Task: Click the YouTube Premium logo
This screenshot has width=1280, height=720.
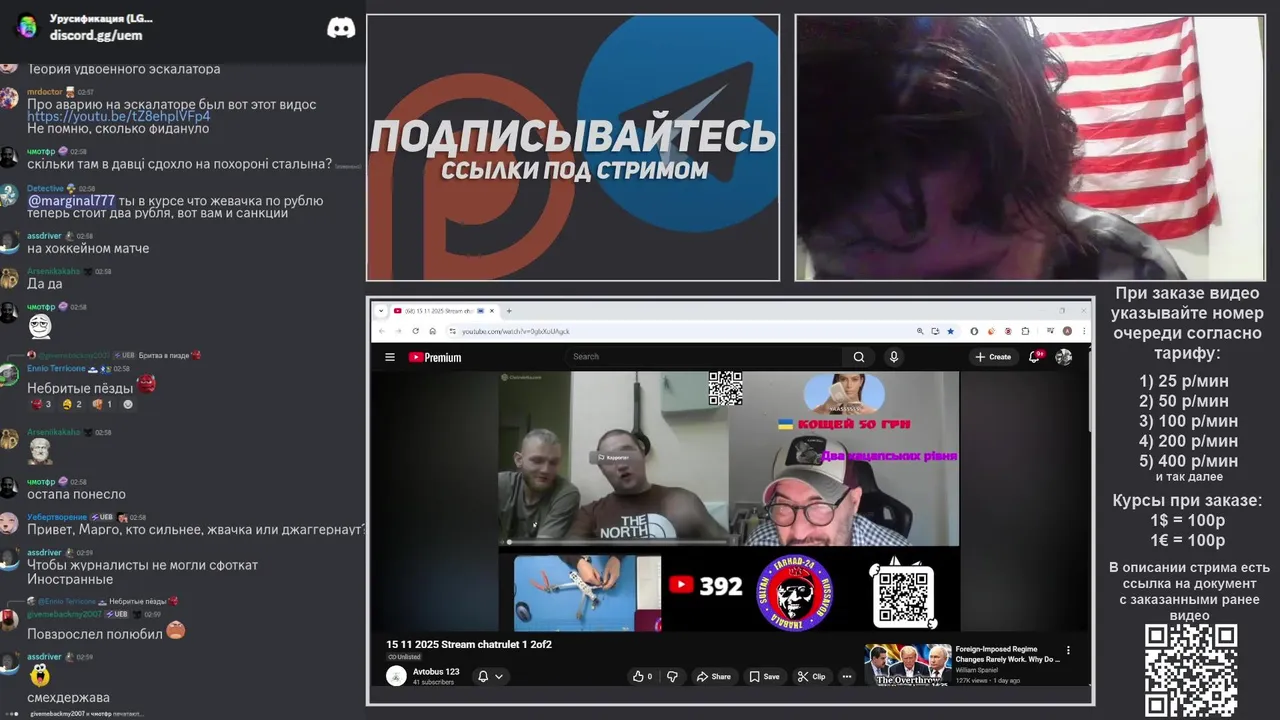Action: (x=435, y=357)
